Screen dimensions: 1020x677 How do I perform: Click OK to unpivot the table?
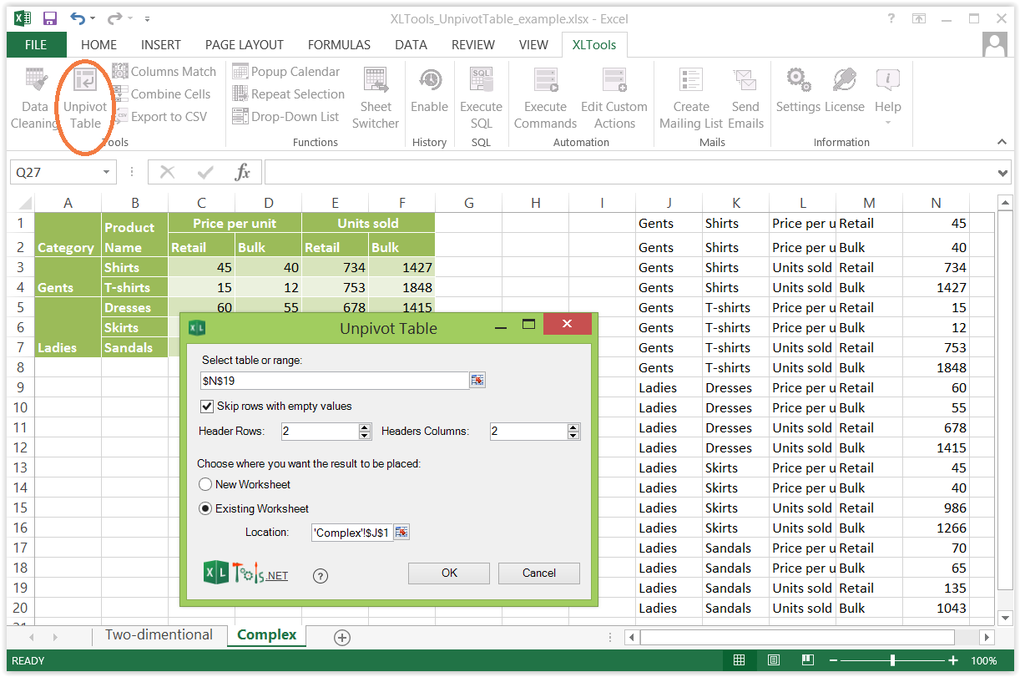click(448, 573)
